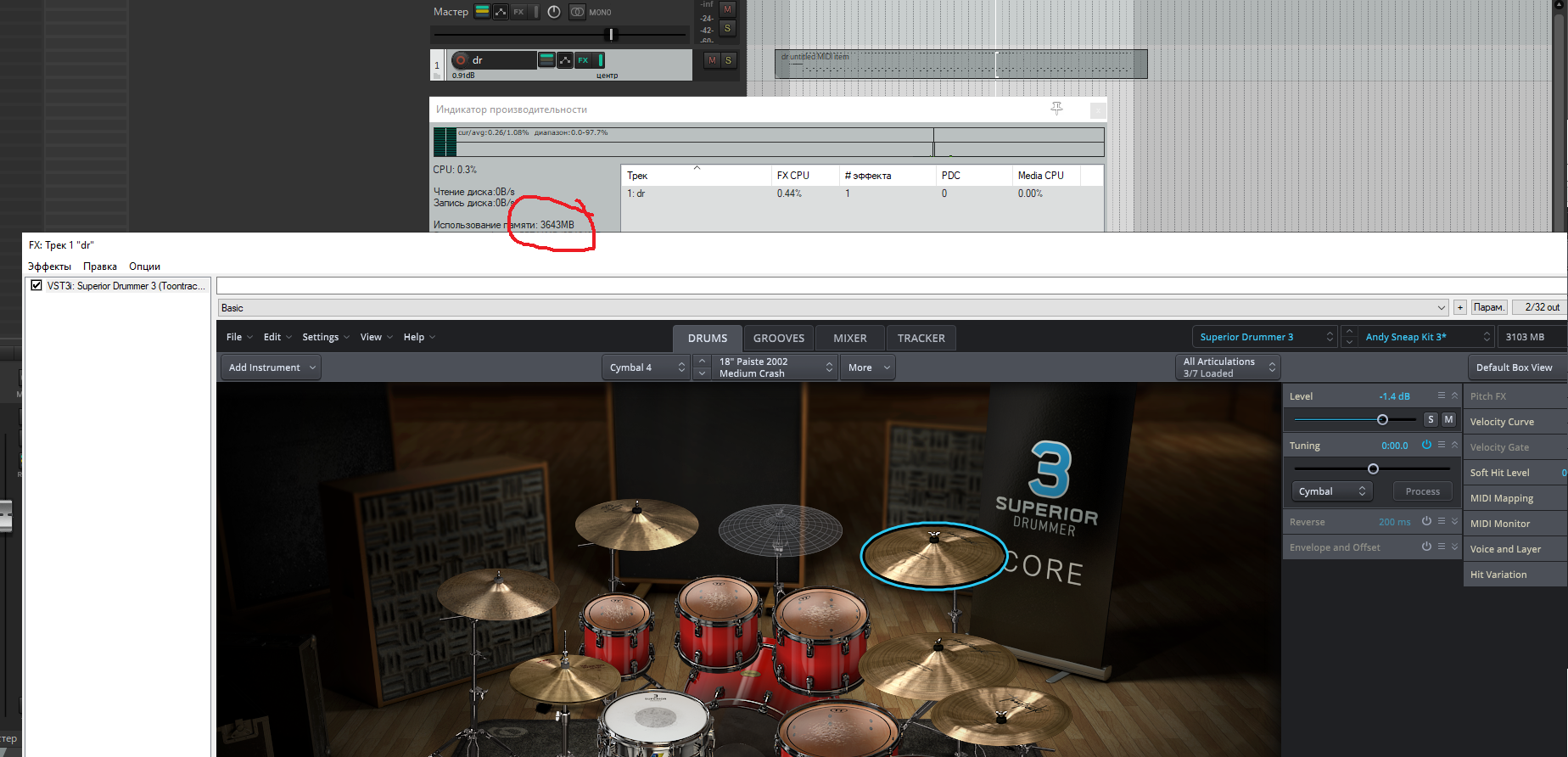
Task: Open the Help menu
Action: tap(419, 337)
